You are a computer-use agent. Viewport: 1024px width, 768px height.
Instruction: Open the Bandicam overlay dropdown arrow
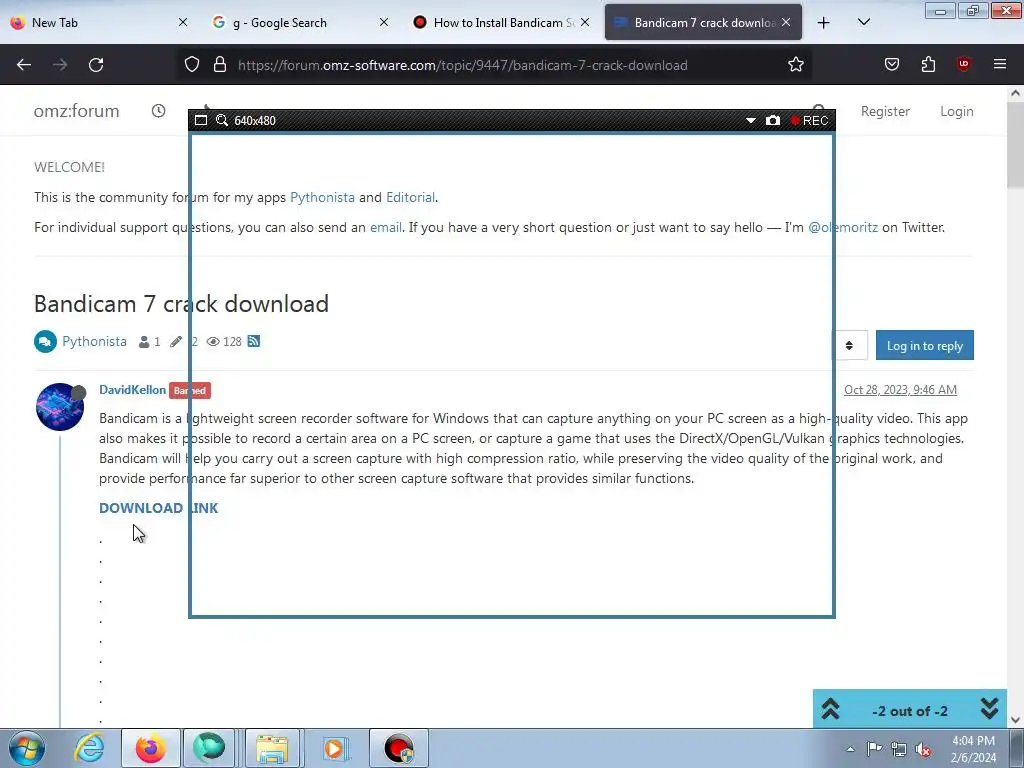point(750,120)
